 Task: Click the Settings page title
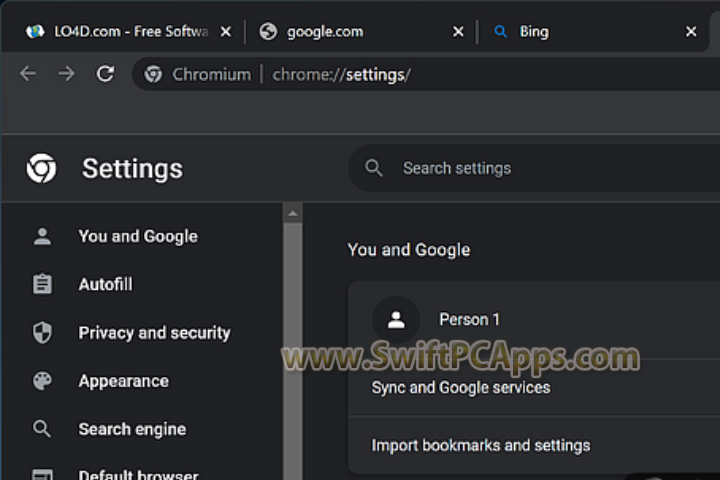[132, 169]
